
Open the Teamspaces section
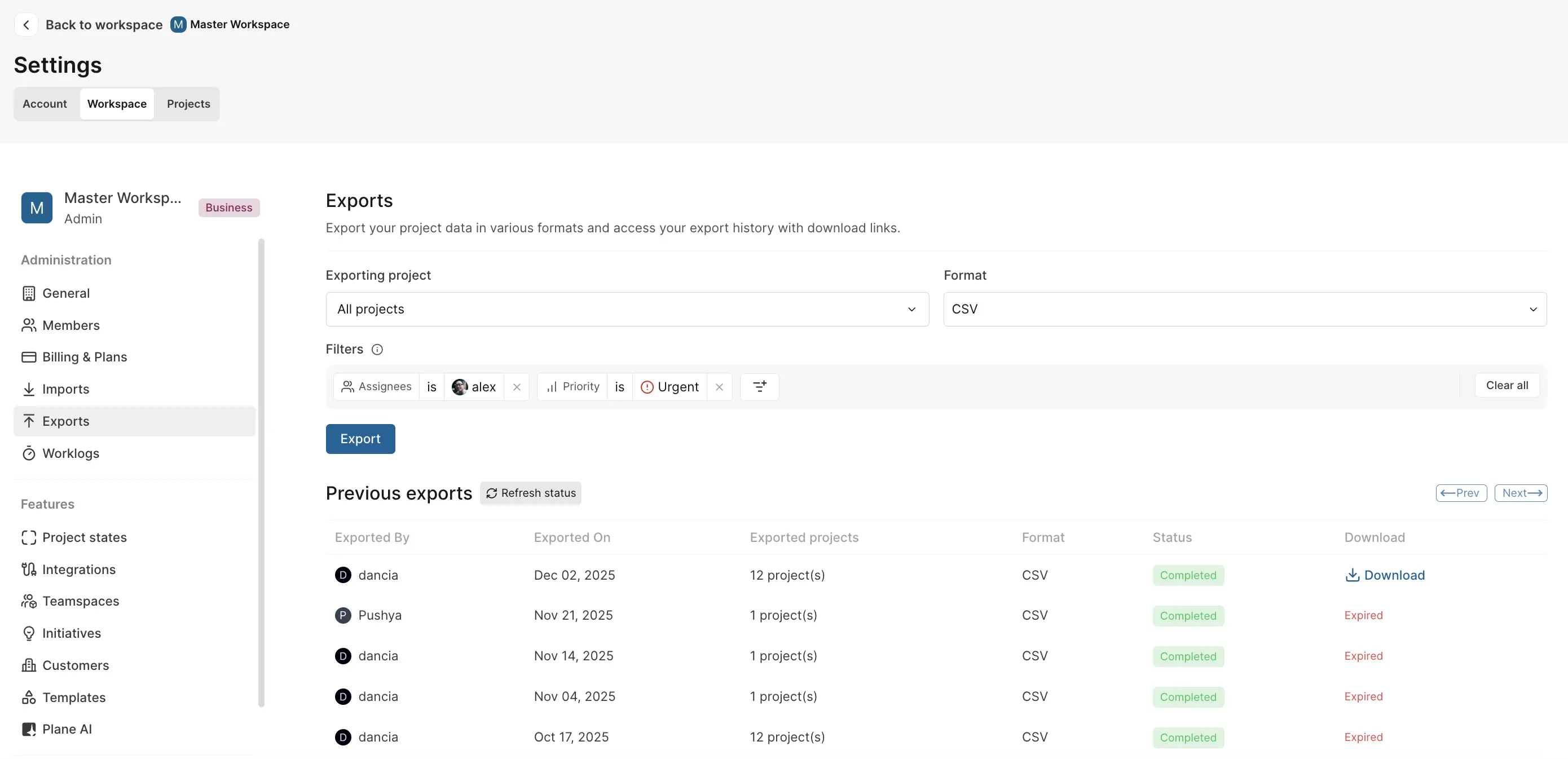click(81, 601)
